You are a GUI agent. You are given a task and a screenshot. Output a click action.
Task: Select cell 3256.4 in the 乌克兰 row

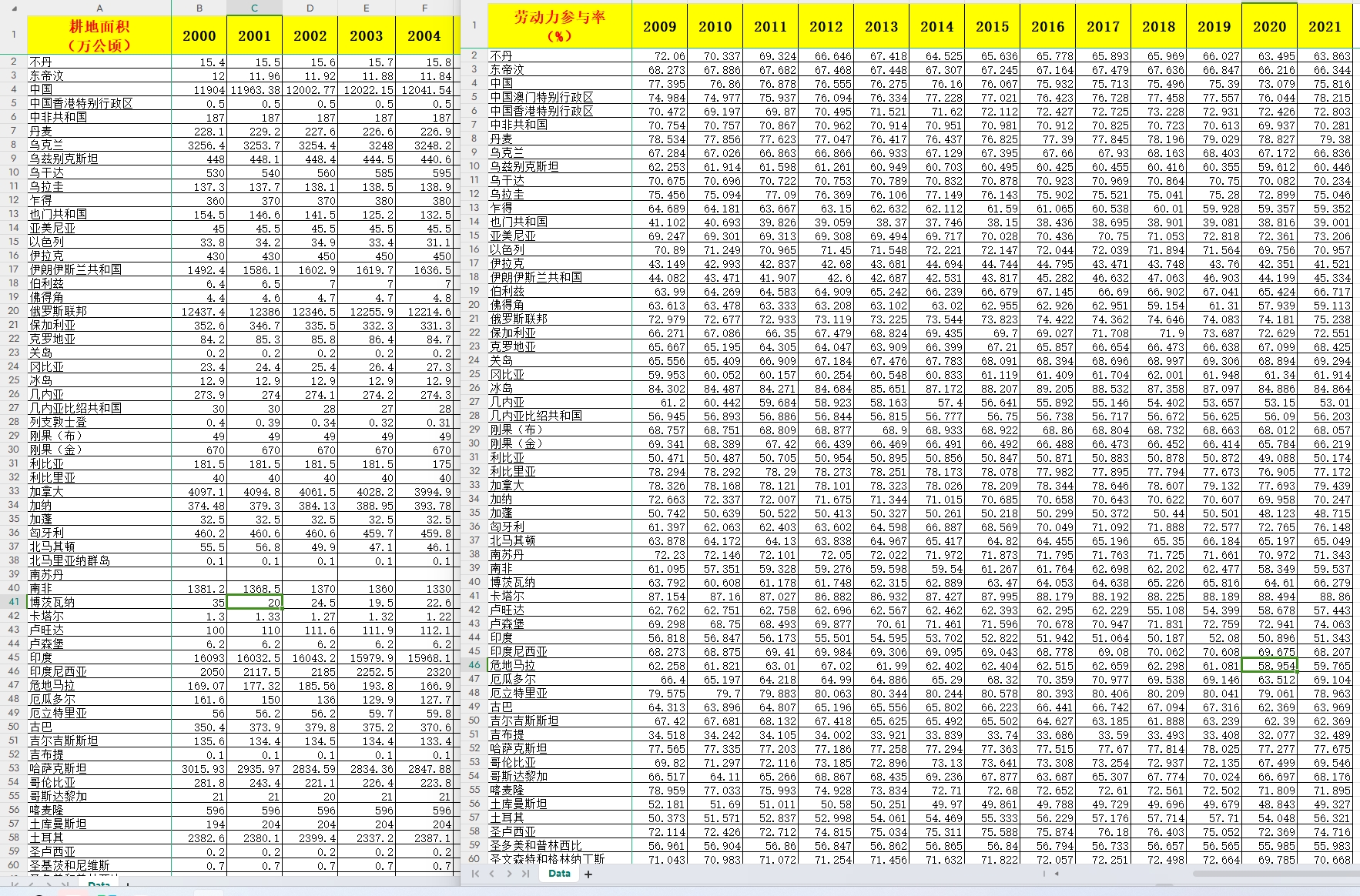click(199, 145)
